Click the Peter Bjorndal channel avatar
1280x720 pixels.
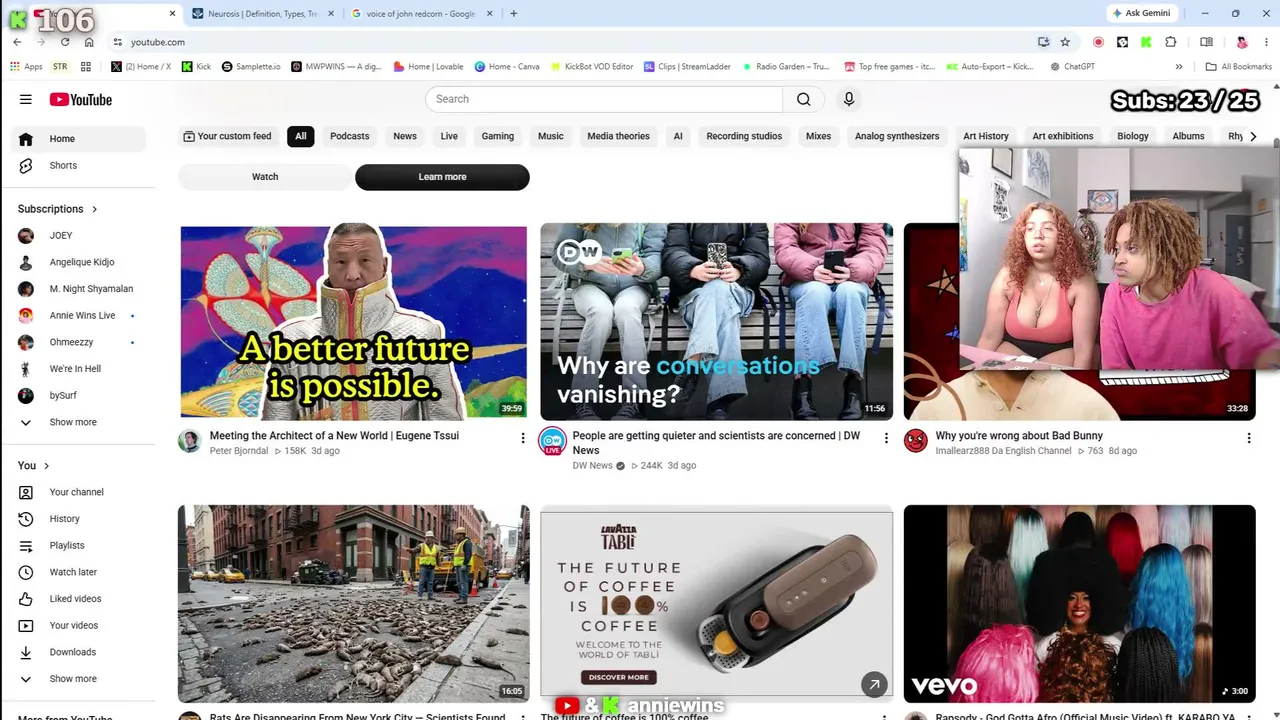click(189, 441)
